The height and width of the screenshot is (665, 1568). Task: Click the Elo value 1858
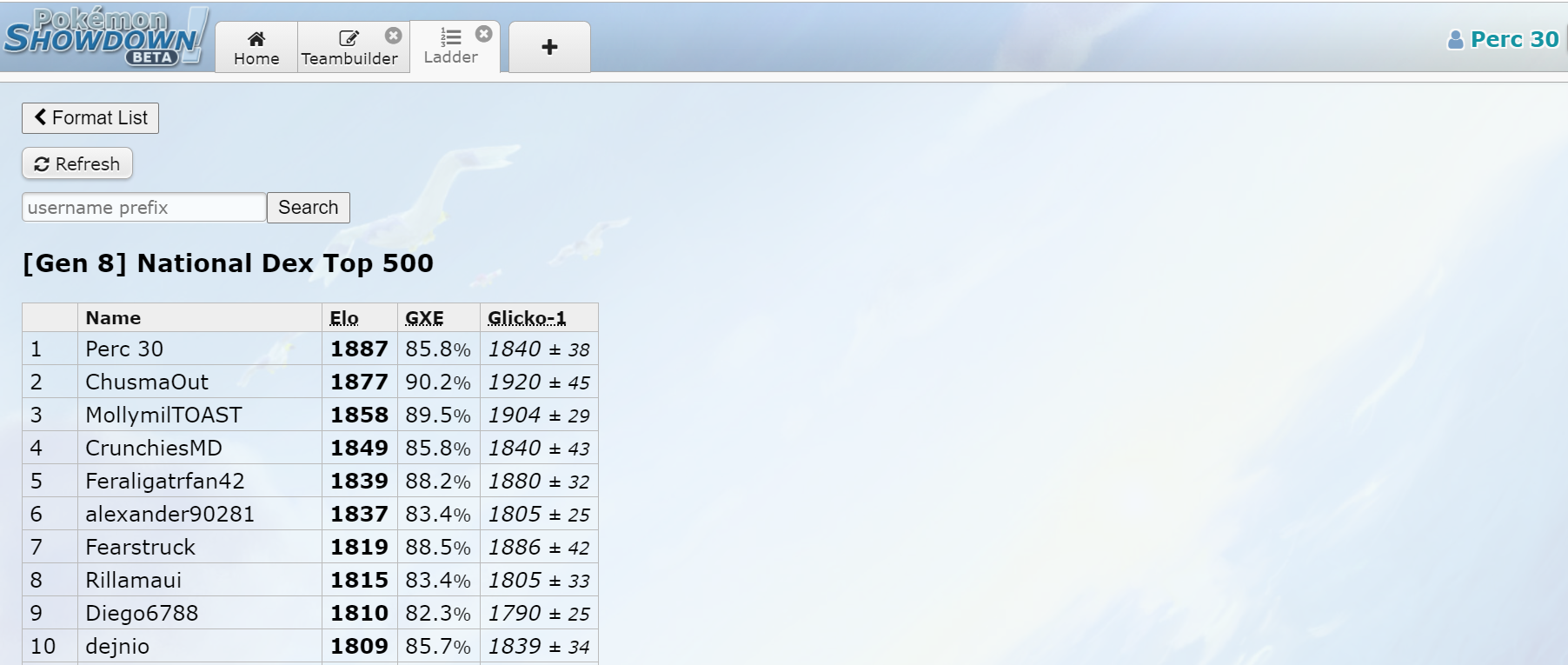359,416
